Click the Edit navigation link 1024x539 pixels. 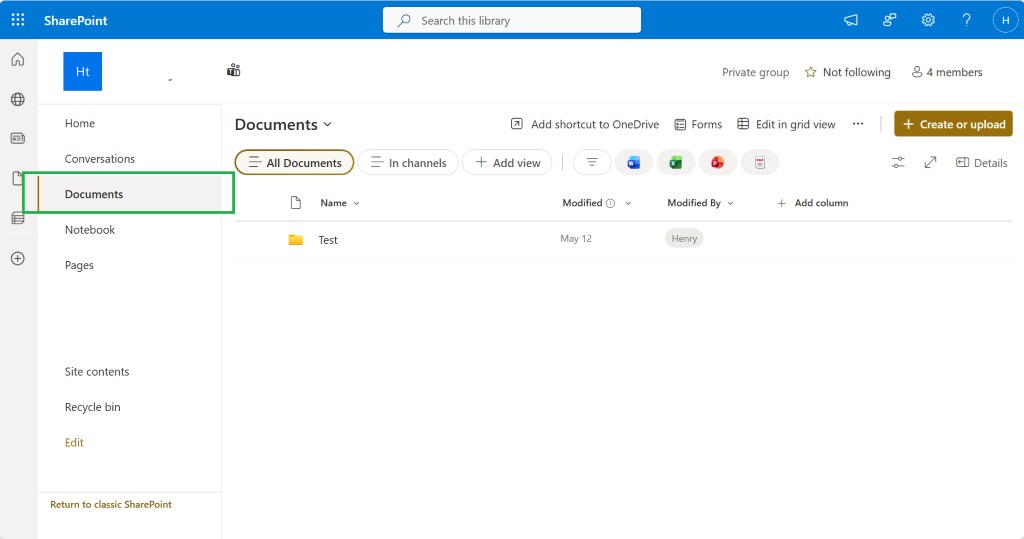click(74, 442)
